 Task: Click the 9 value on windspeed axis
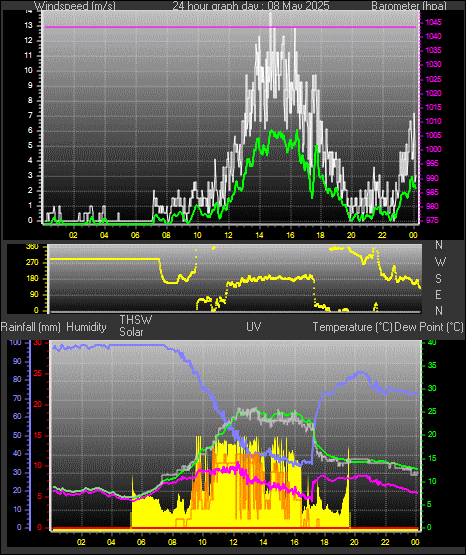click(x=30, y=85)
